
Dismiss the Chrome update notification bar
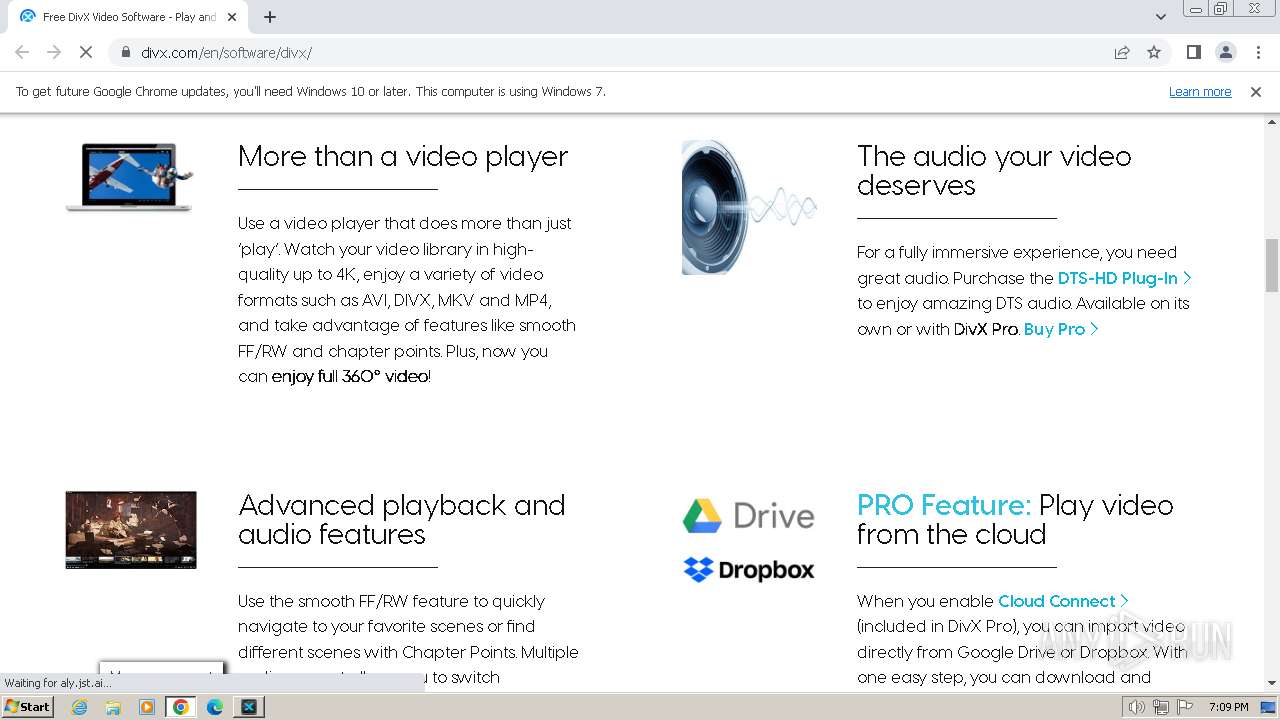pyautogui.click(x=1256, y=92)
